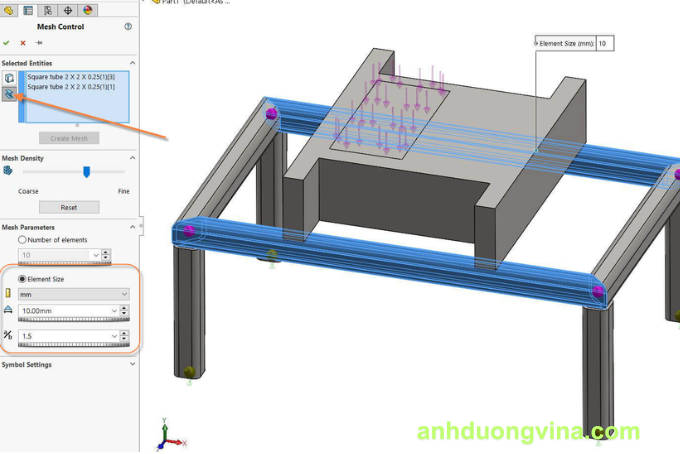Open Mesh Control help icon

click(x=128, y=27)
